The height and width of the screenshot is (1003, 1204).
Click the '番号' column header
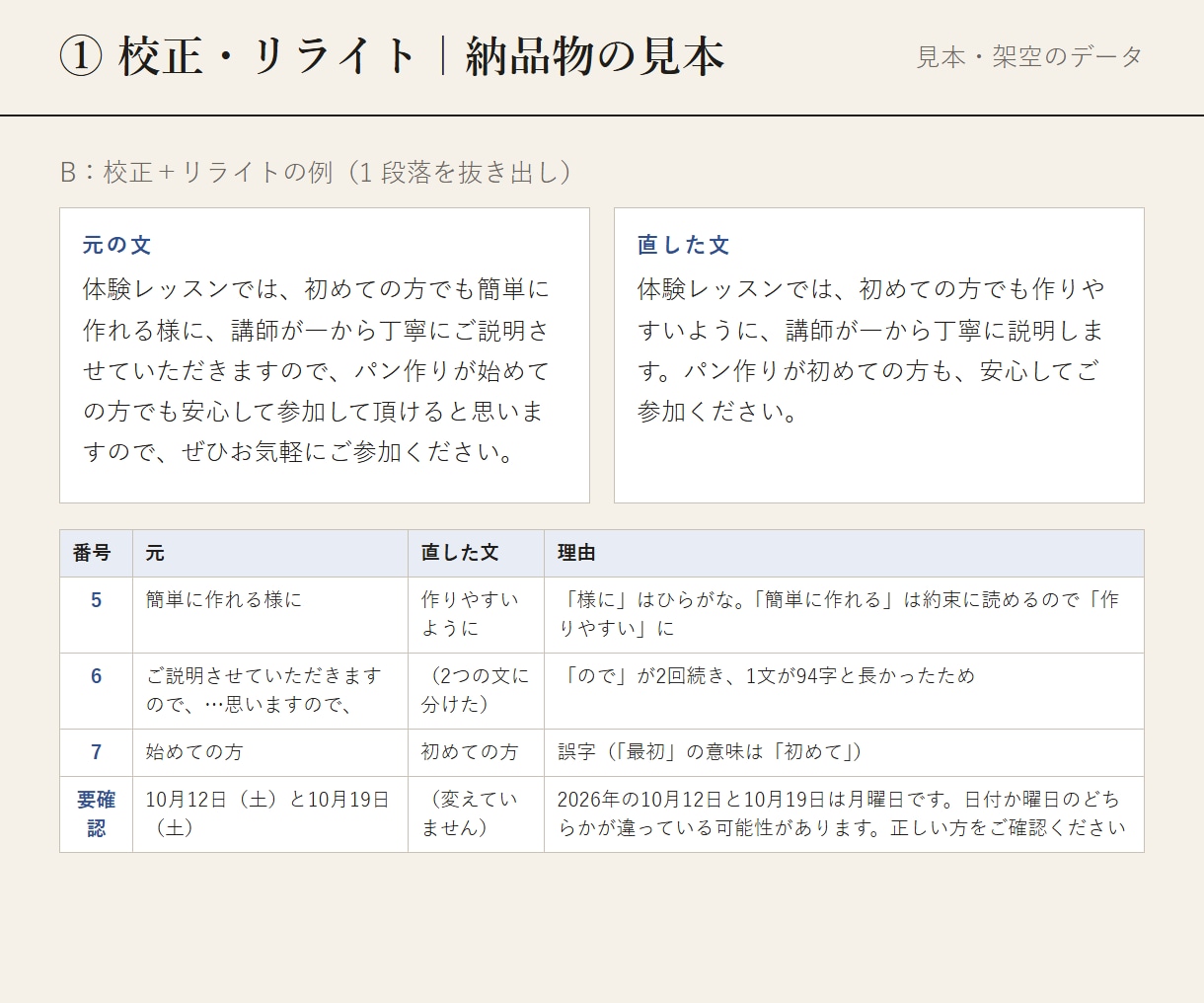[x=92, y=553]
